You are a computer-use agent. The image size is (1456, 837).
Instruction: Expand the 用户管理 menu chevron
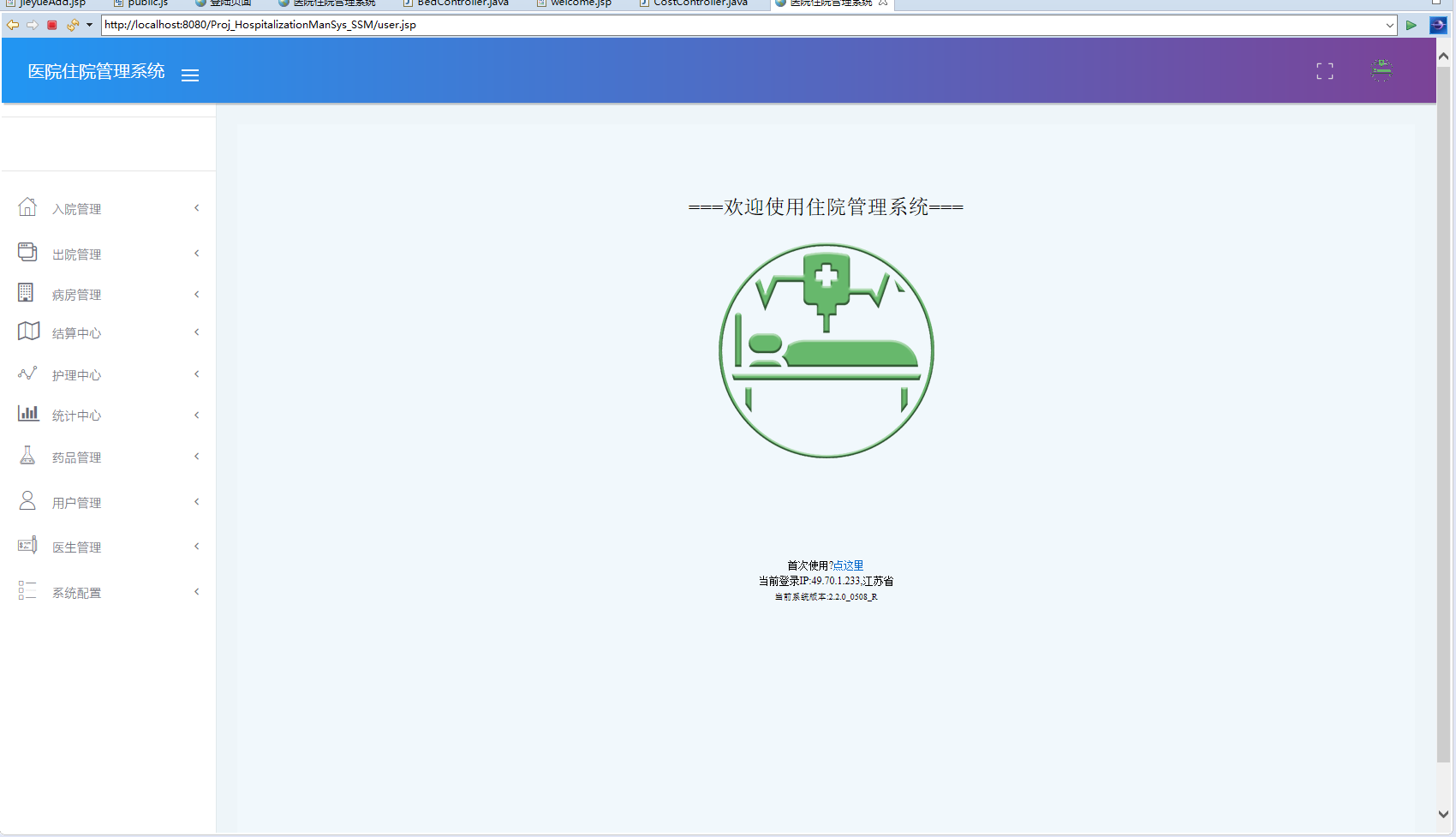click(x=196, y=502)
